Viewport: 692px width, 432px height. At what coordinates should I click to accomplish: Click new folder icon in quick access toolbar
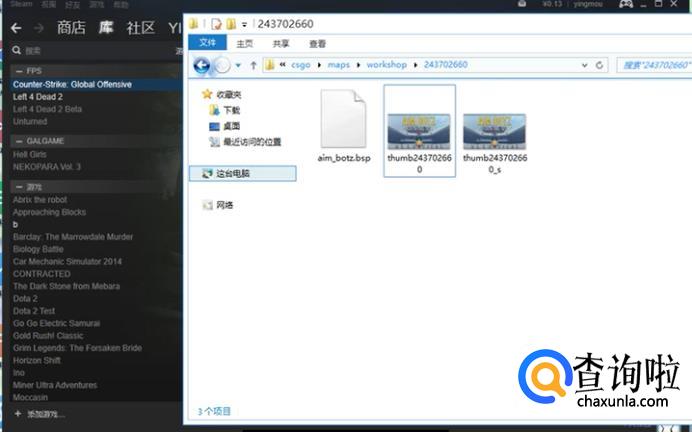231,24
